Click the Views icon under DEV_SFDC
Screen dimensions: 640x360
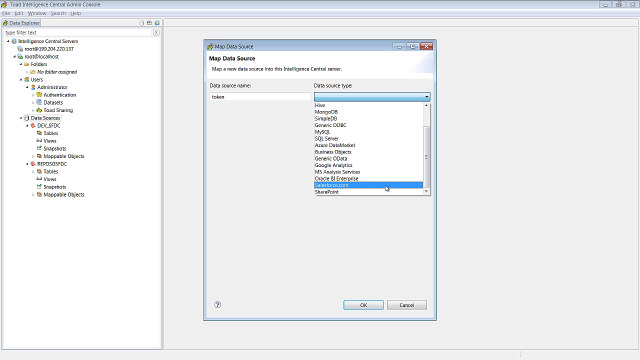tap(39, 141)
